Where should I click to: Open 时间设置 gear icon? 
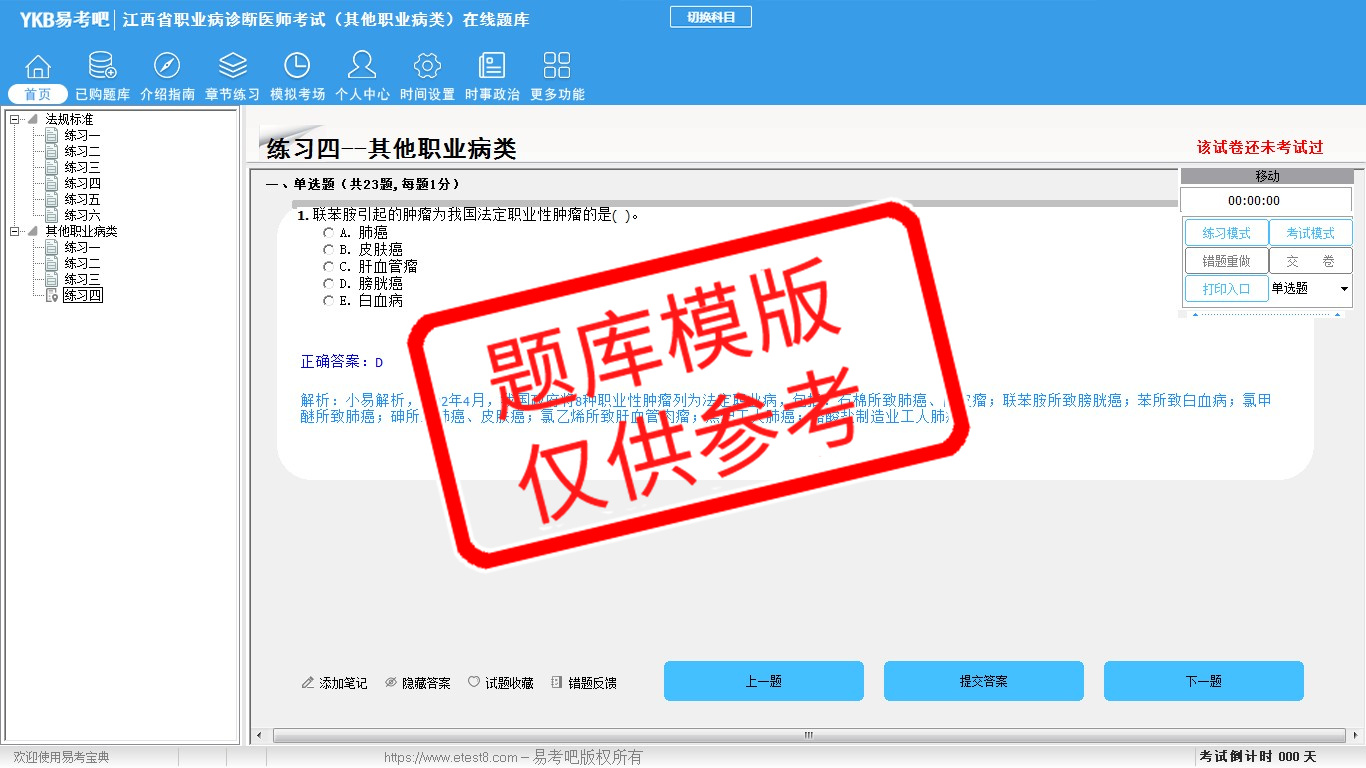pos(427,67)
